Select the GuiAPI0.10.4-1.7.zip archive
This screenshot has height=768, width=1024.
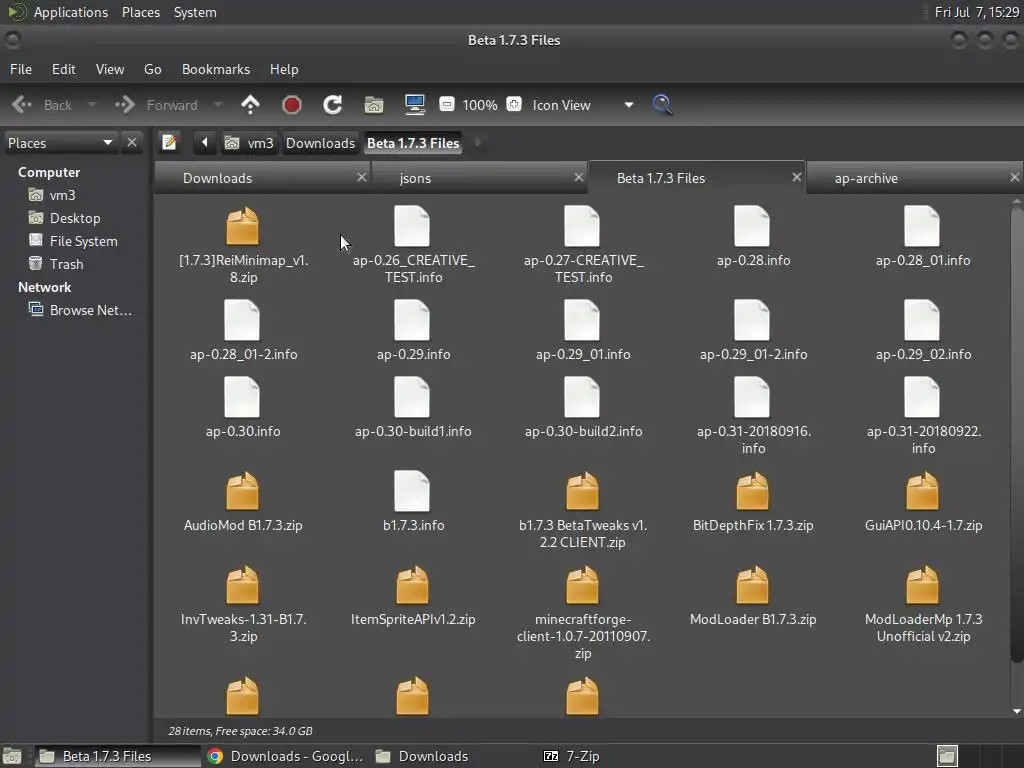(923, 502)
